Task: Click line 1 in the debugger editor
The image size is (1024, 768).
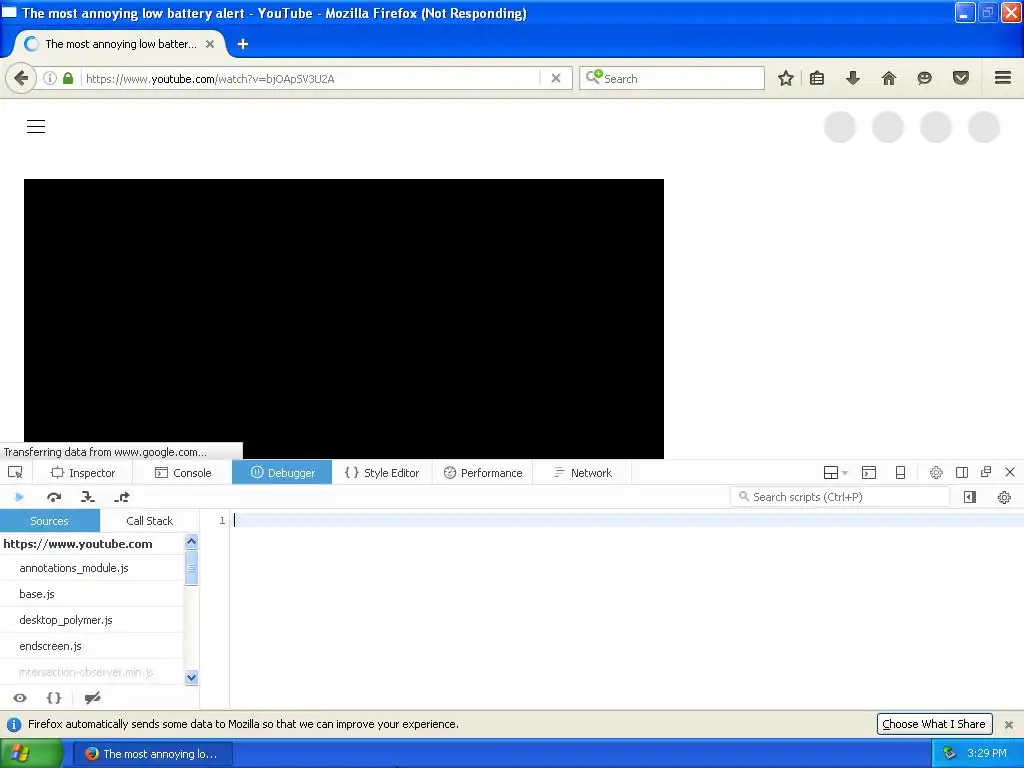Action: (626, 520)
